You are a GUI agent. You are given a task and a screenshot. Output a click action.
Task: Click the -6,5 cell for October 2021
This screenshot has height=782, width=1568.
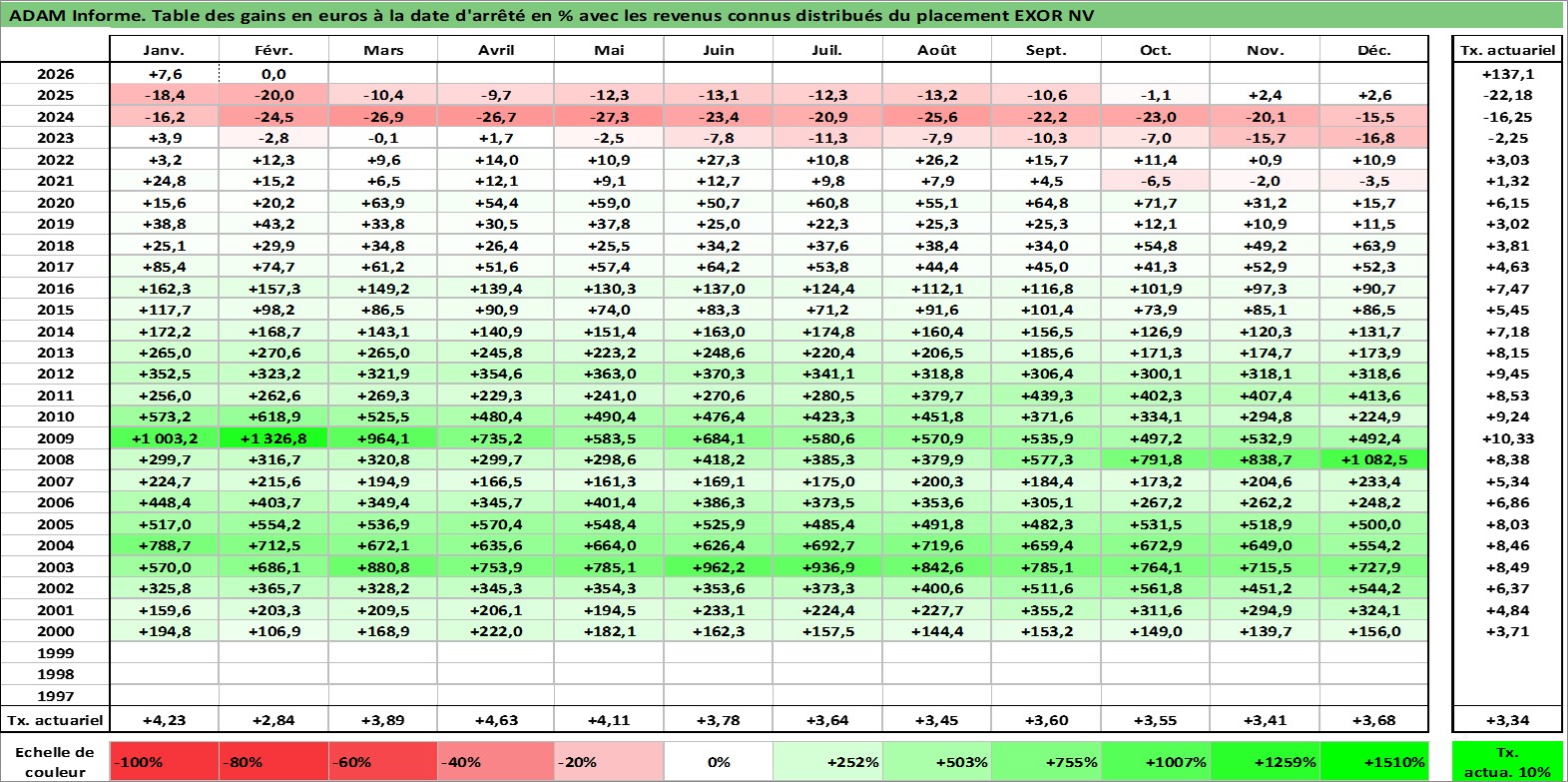click(1155, 181)
